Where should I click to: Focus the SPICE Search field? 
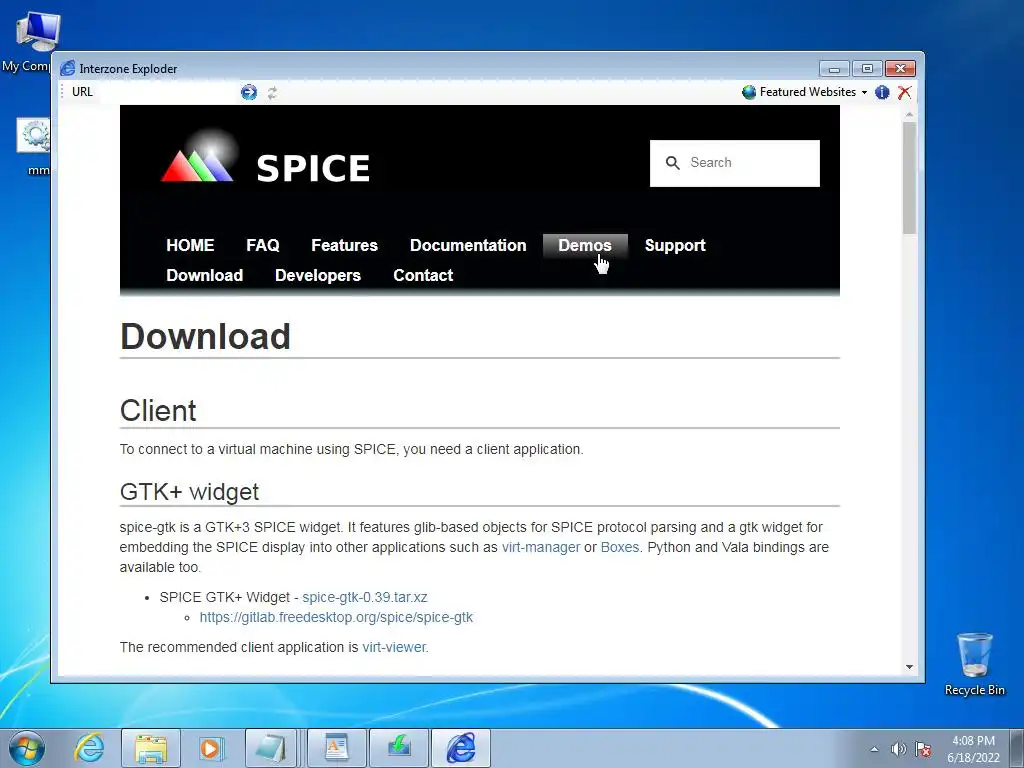pyautogui.click(x=735, y=163)
